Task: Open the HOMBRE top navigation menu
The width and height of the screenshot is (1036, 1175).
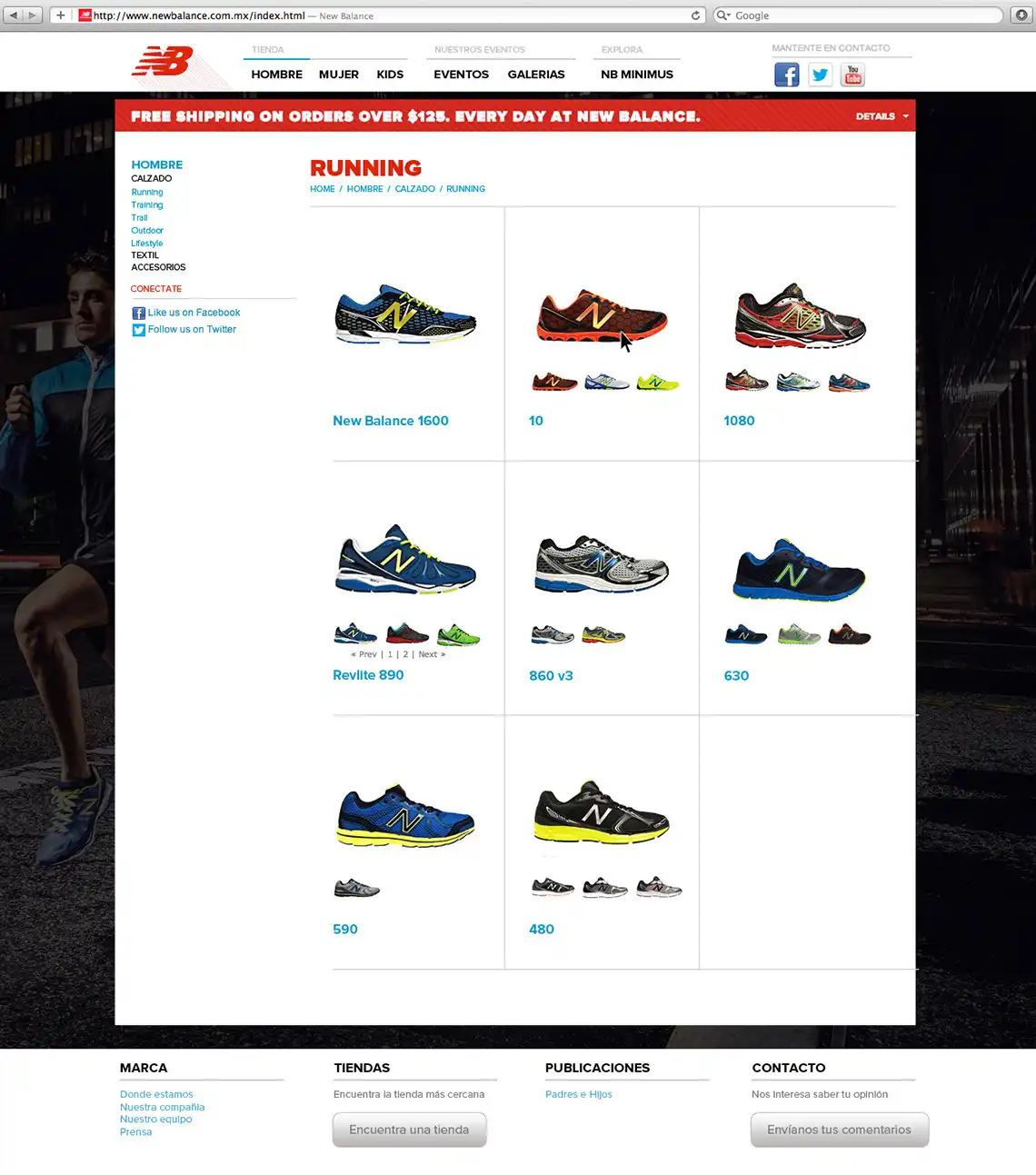Action: 276,75
